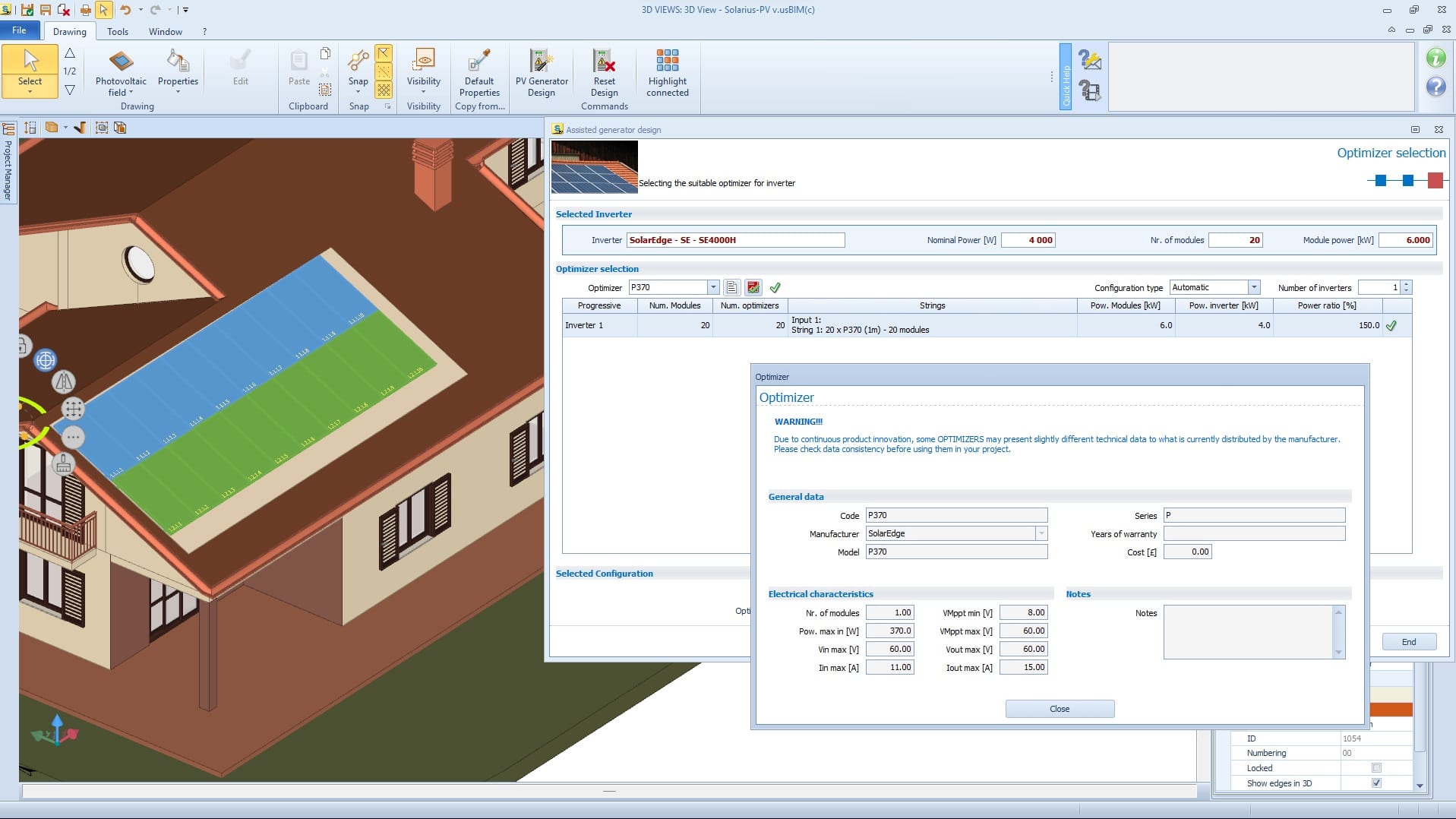Click the Reset Design command icon

pos(604,61)
